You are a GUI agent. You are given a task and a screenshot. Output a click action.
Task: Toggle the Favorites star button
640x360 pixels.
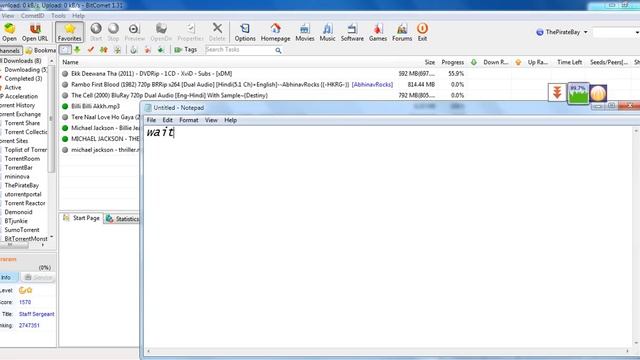tap(69, 32)
